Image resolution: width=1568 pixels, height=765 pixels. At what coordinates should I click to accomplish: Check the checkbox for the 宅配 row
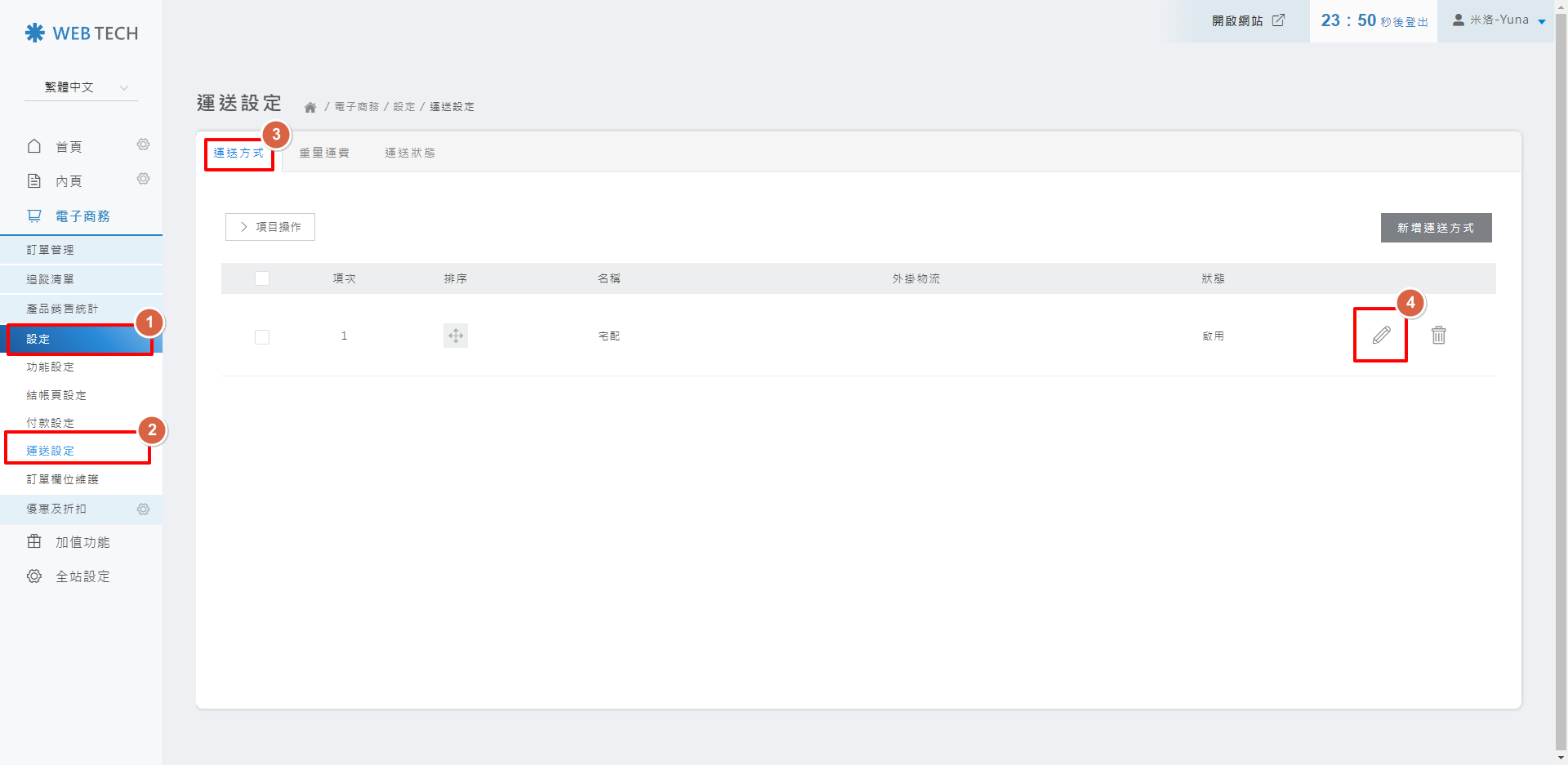(x=262, y=337)
